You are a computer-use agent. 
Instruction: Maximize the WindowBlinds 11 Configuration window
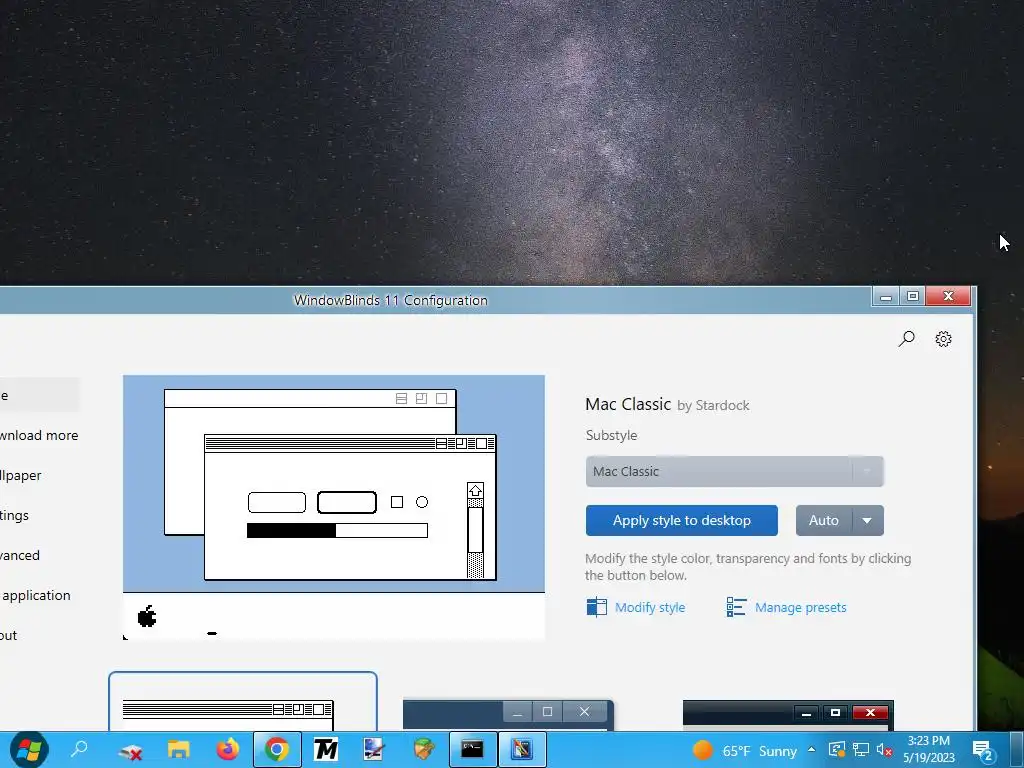[x=913, y=296]
